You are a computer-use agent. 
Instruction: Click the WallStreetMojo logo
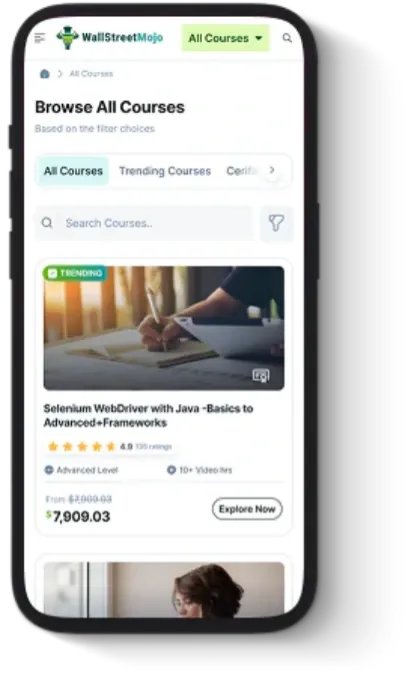point(110,38)
